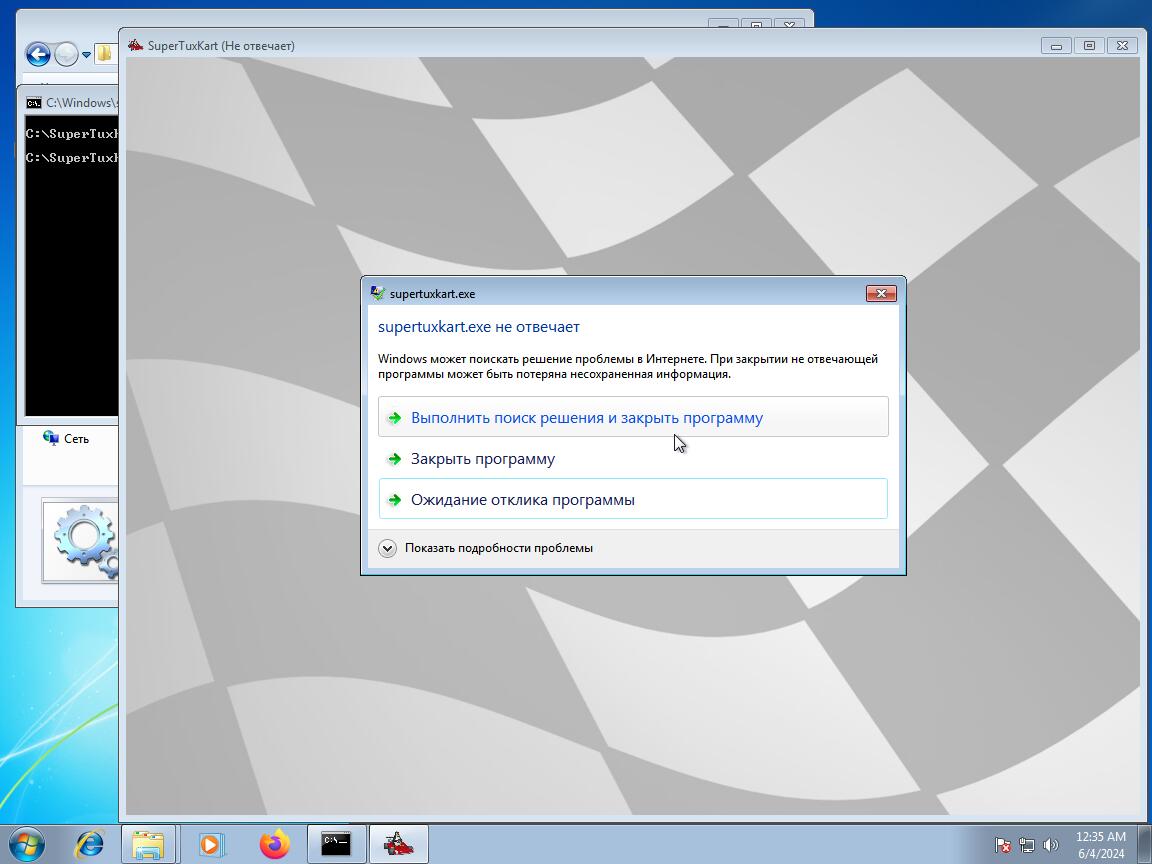The height and width of the screenshot is (864, 1152).
Task: Click the "supertuxkart.exe не отвечает" heading
Action: tap(478, 327)
